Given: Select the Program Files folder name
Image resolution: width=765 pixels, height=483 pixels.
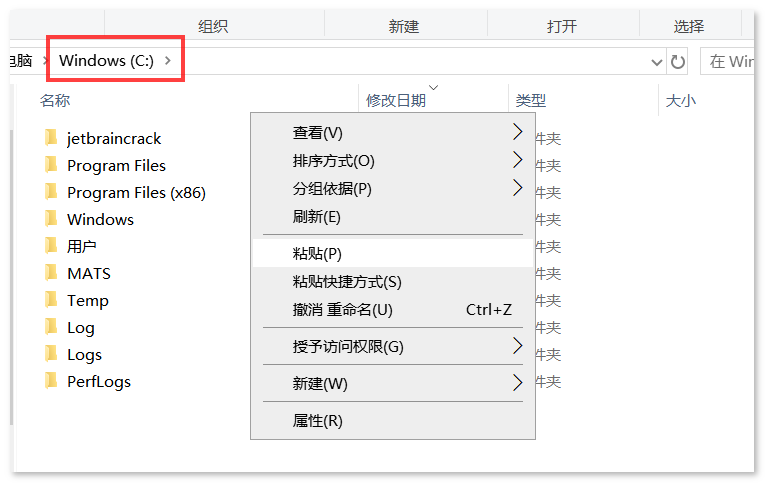Looking at the screenshot, I should 117,166.
